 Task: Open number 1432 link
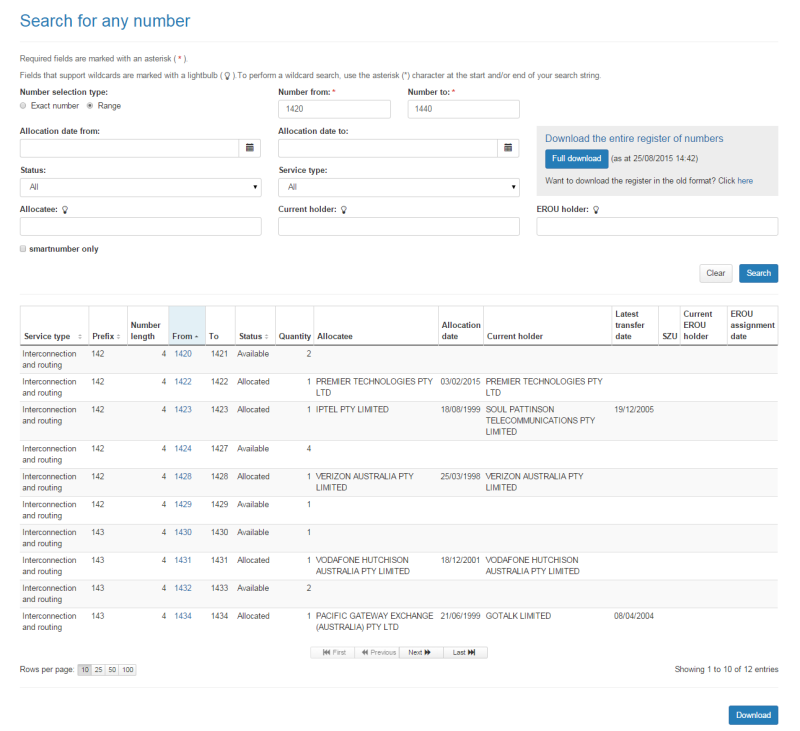183,588
